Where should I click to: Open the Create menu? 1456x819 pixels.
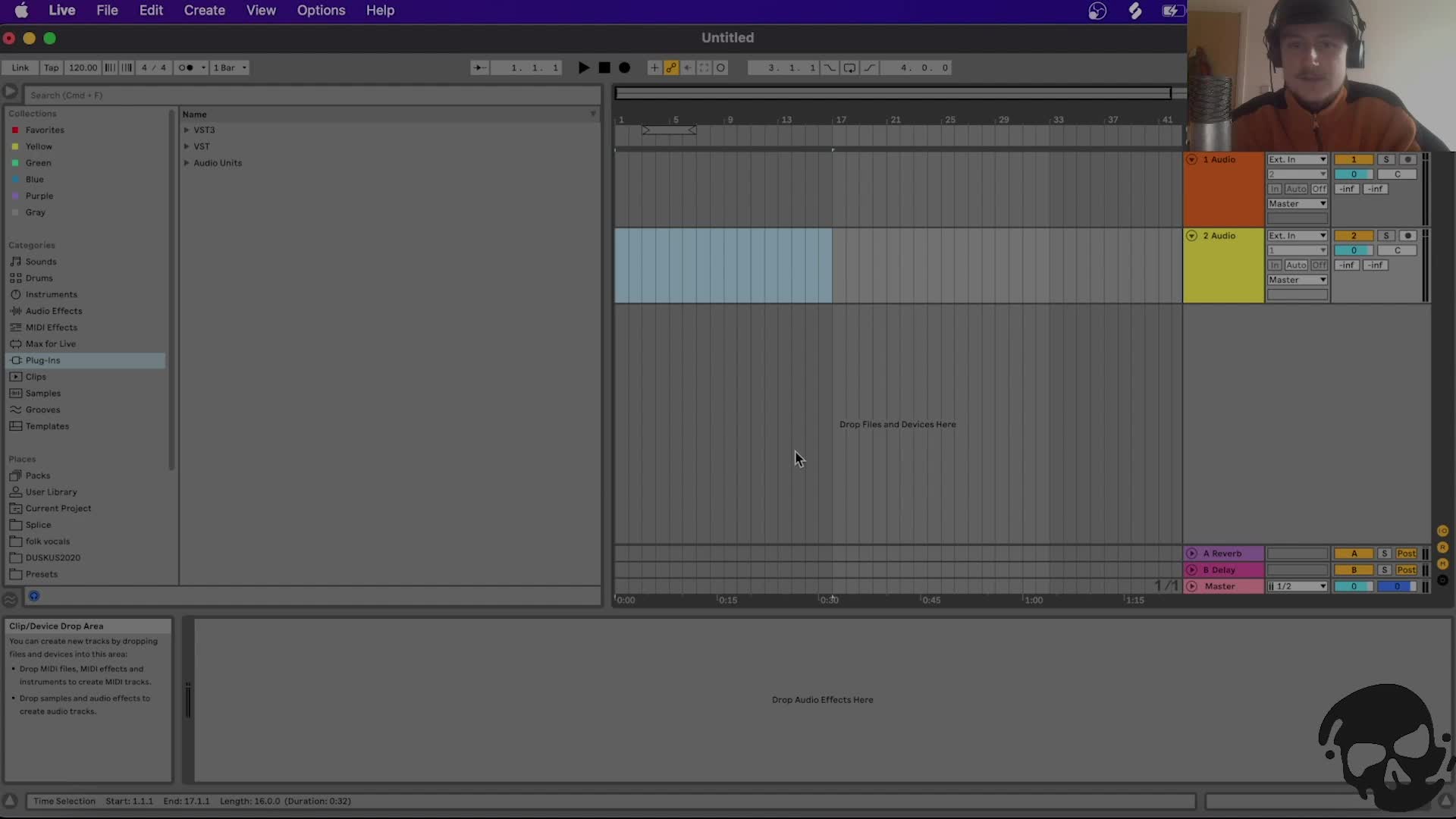point(204,11)
